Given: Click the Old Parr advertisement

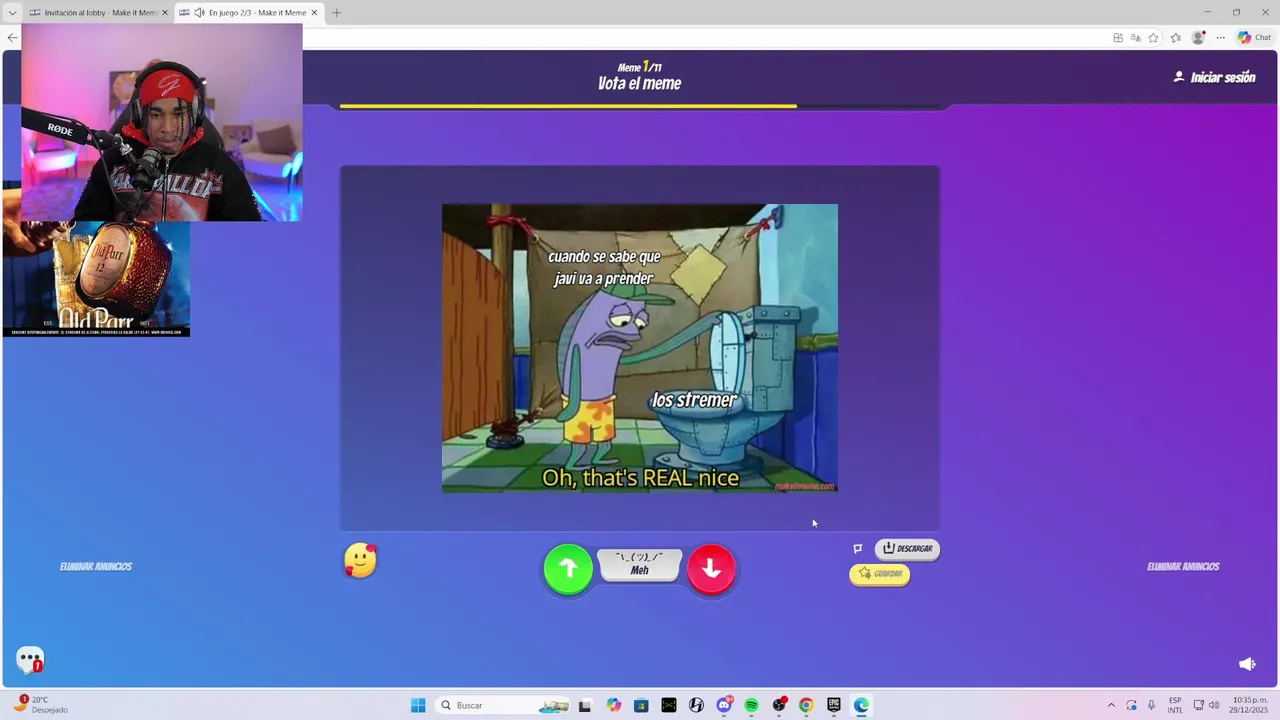Looking at the screenshot, I should tap(96, 279).
